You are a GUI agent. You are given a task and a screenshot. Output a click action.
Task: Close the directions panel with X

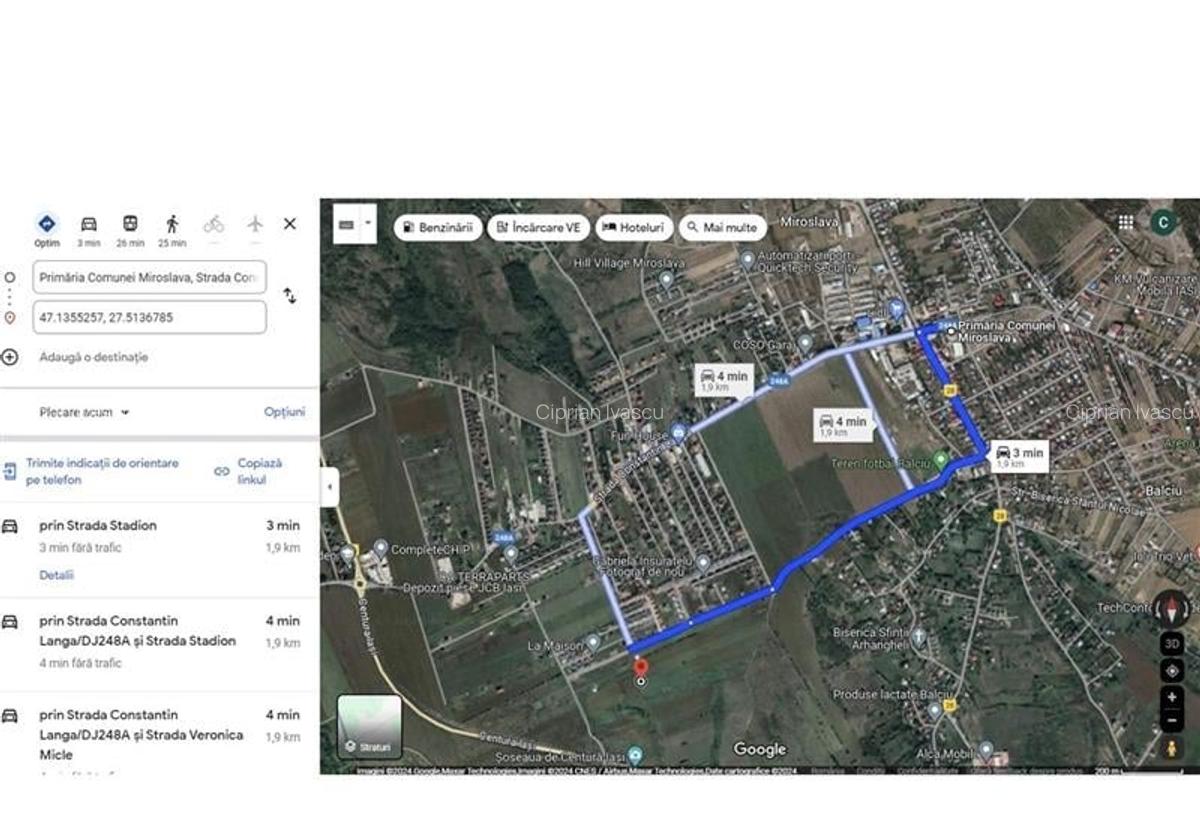pos(290,224)
